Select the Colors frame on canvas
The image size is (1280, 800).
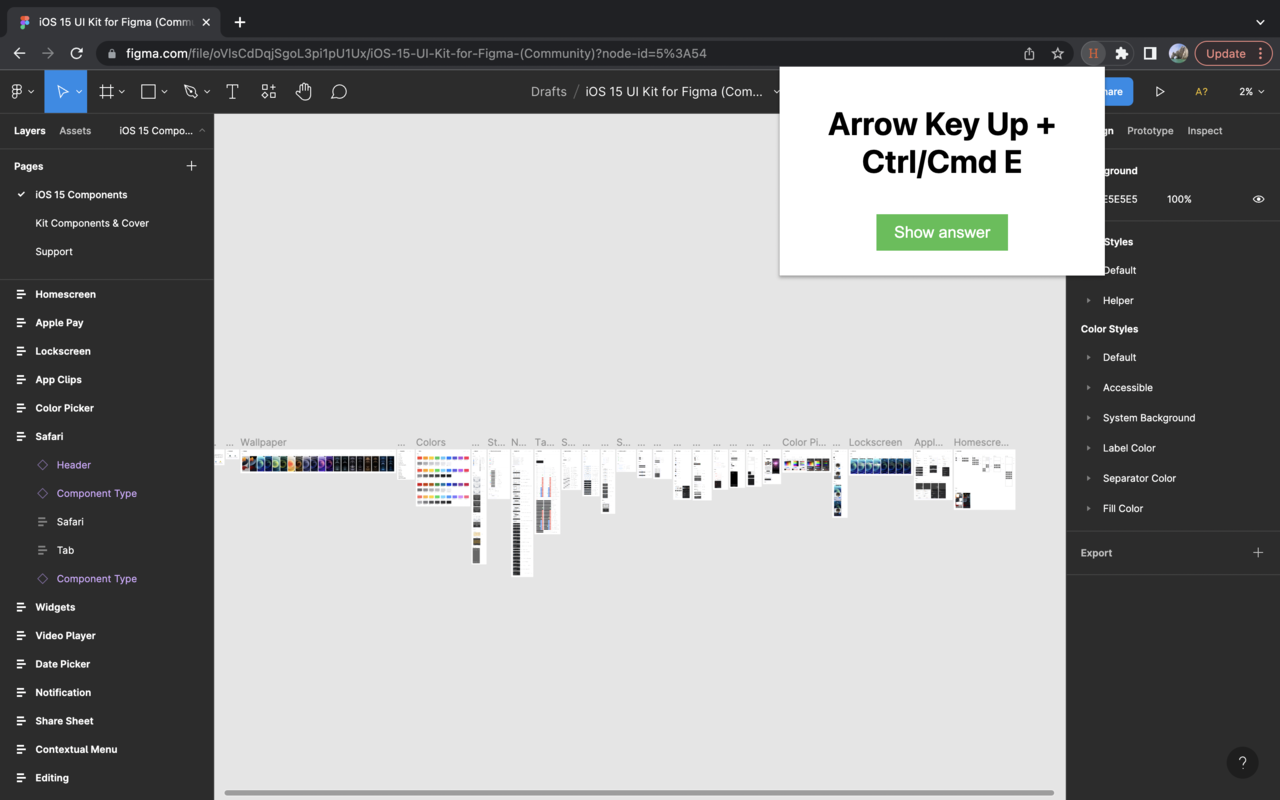click(443, 478)
